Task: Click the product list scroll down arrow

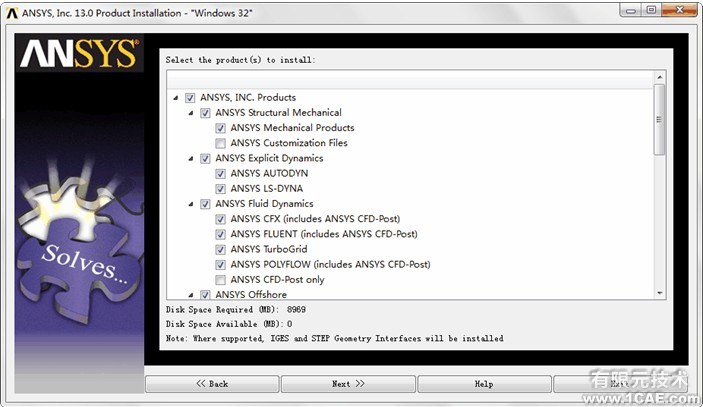Action: coord(660,293)
